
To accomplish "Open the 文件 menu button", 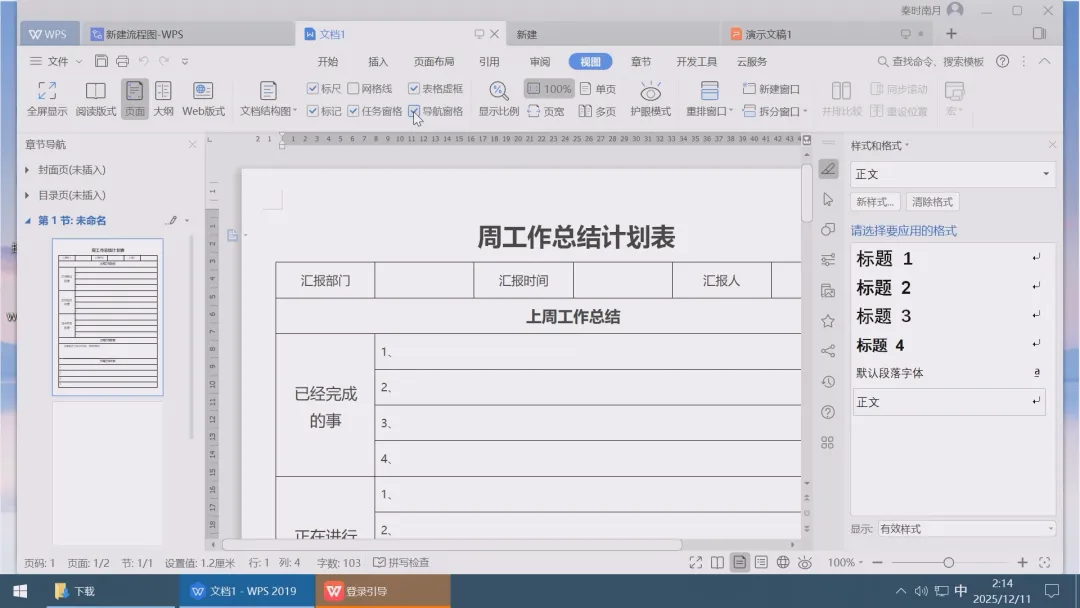I will pyautogui.click(x=56, y=61).
